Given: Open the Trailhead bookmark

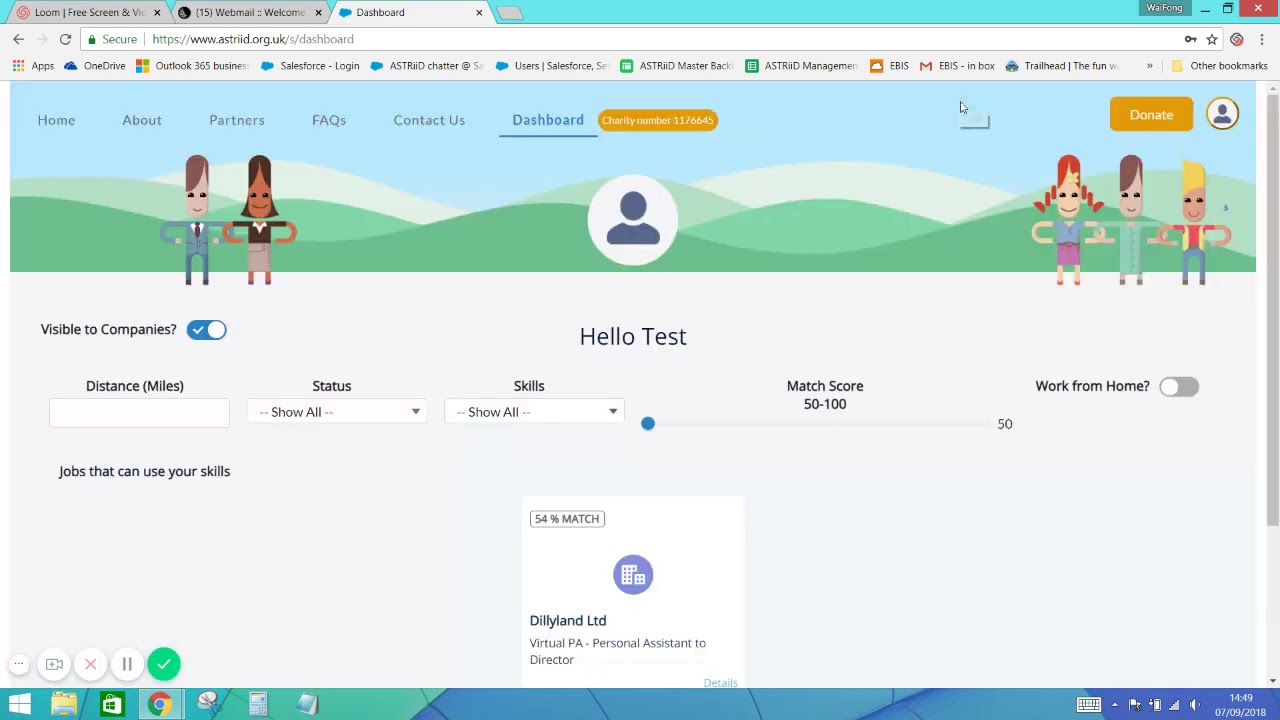Looking at the screenshot, I should [1061, 66].
